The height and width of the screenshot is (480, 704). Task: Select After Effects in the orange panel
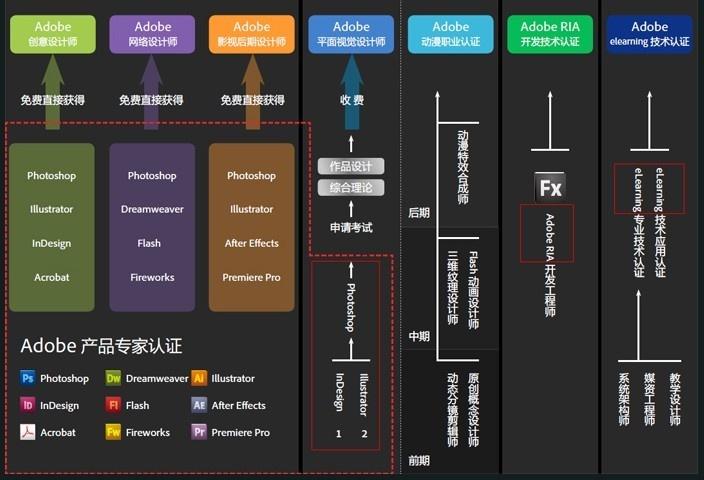point(251,243)
